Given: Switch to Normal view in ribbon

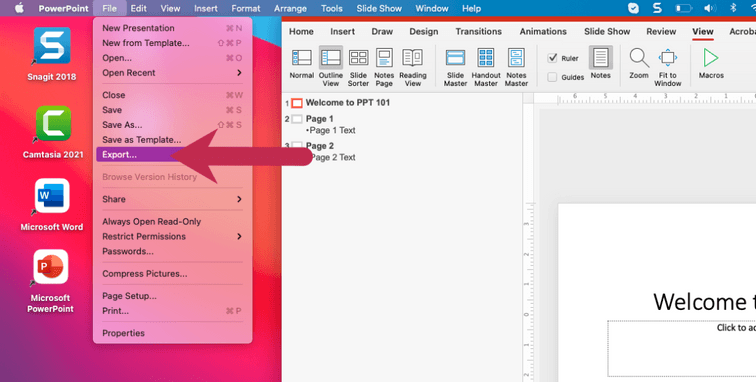Looking at the screenshot, I should [x=302, y=64].
